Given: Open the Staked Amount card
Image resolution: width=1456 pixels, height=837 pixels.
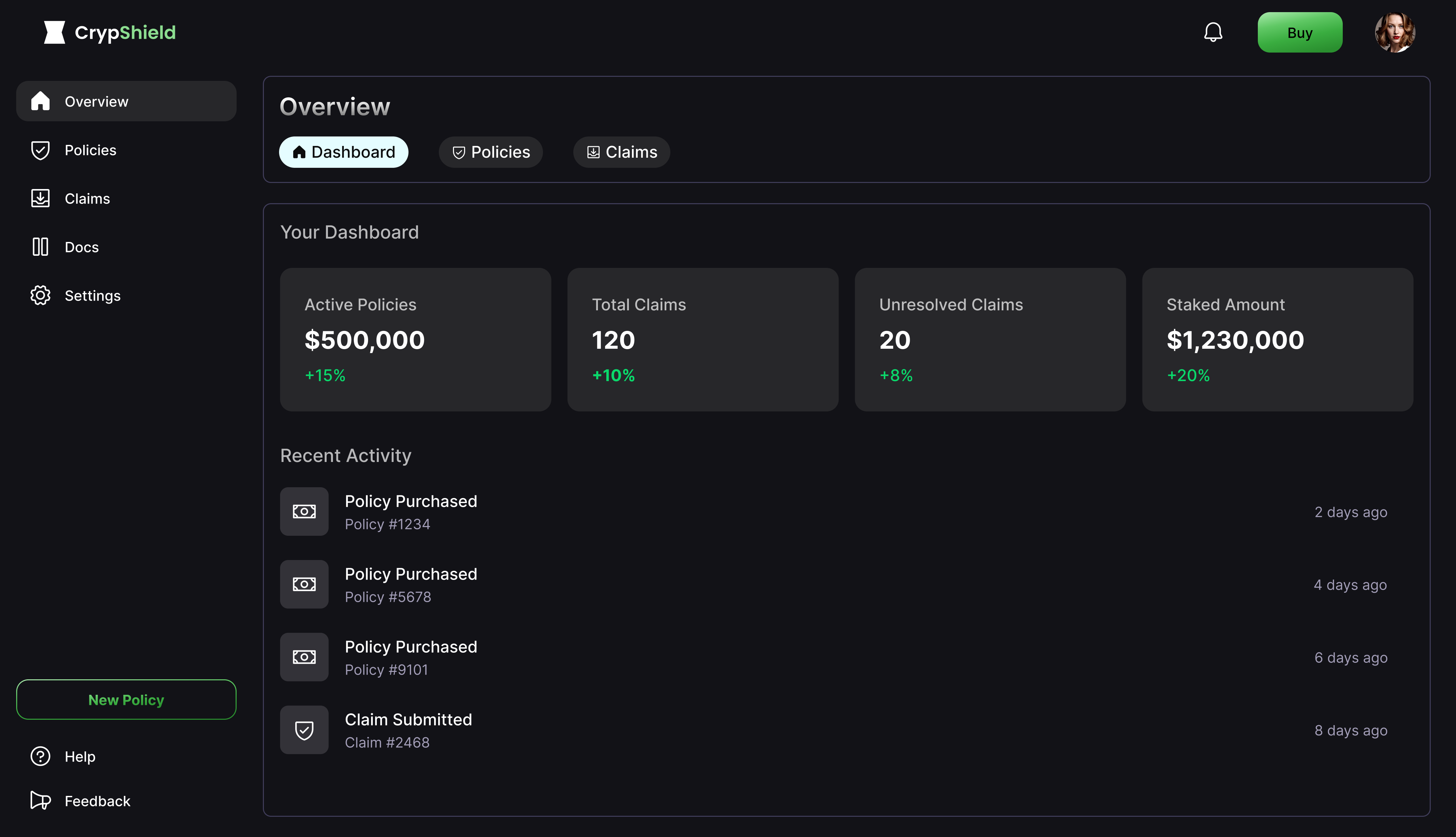Looking at the screenshot, I should pyautogui.click(x=1277, y=339).
